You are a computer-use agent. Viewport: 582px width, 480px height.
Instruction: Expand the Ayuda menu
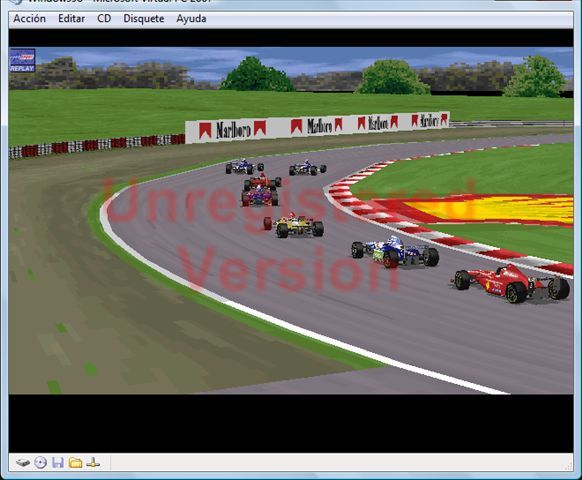click(x=191, y=19)
